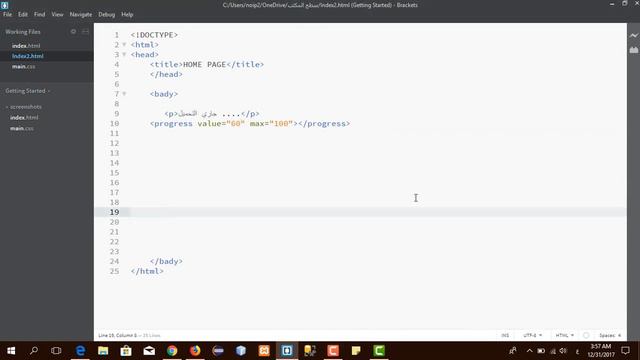Switch to Brackets taskbar icon
The height and width of the screenshot is (360, 640).
(x=287, y=351)
